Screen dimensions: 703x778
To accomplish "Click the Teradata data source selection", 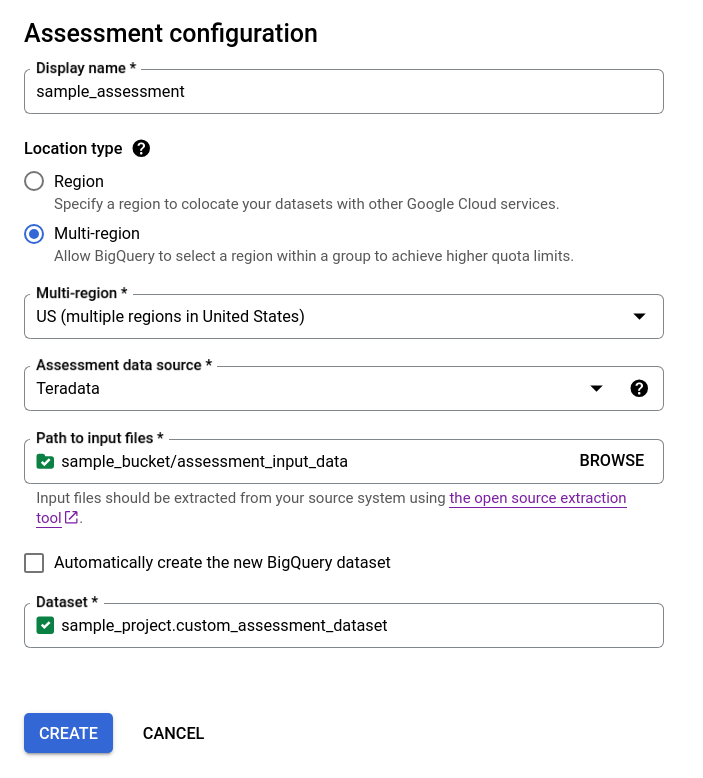I will coord(300,389).
